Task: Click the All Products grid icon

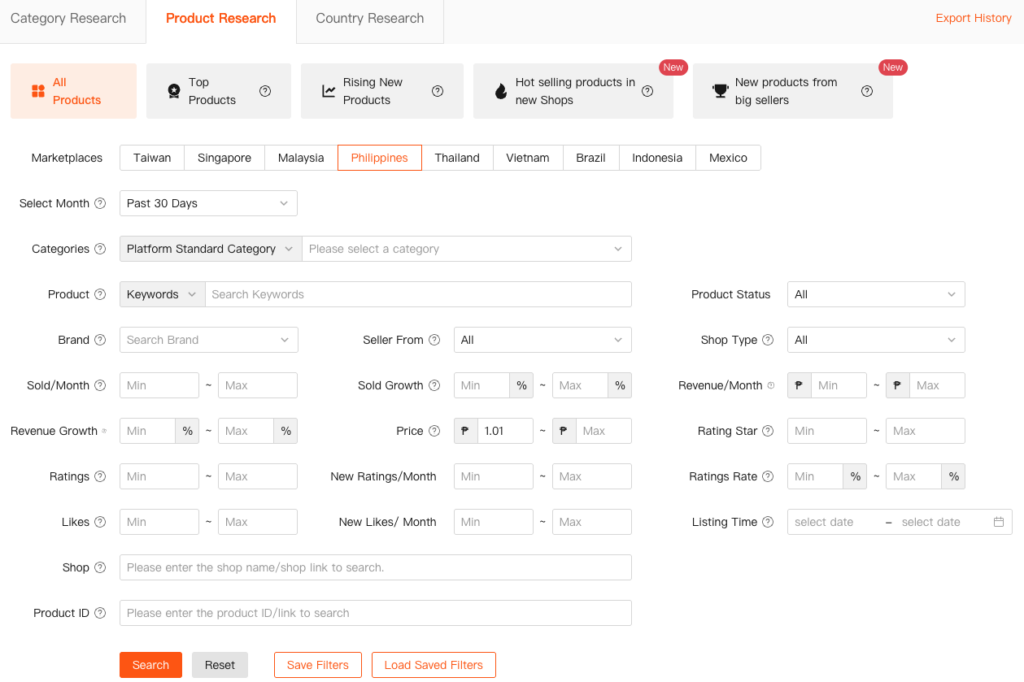Action: click(38, 91)
